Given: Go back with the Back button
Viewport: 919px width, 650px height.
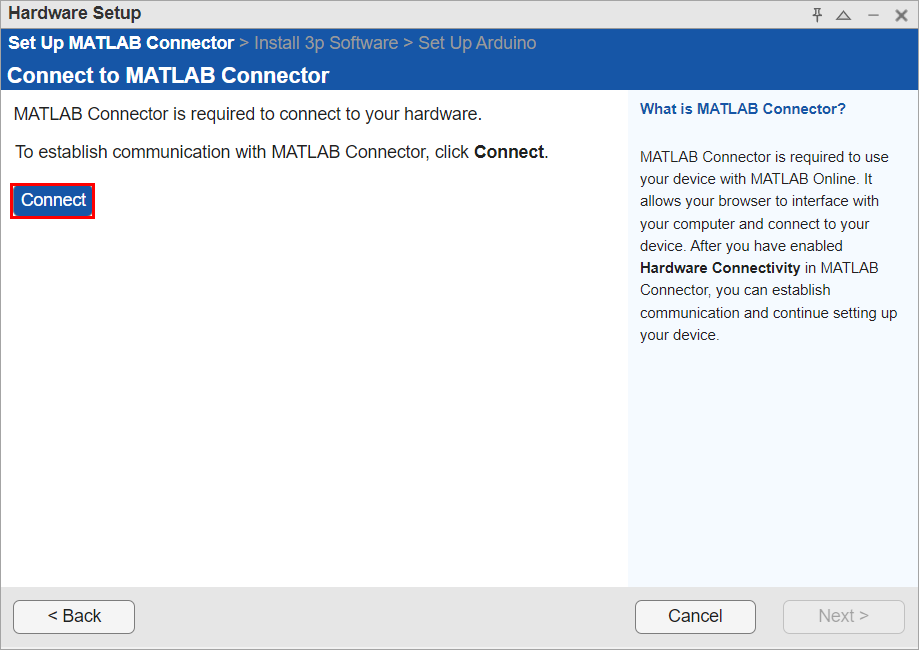Looking at the screenshot, I should pos(74,616).
